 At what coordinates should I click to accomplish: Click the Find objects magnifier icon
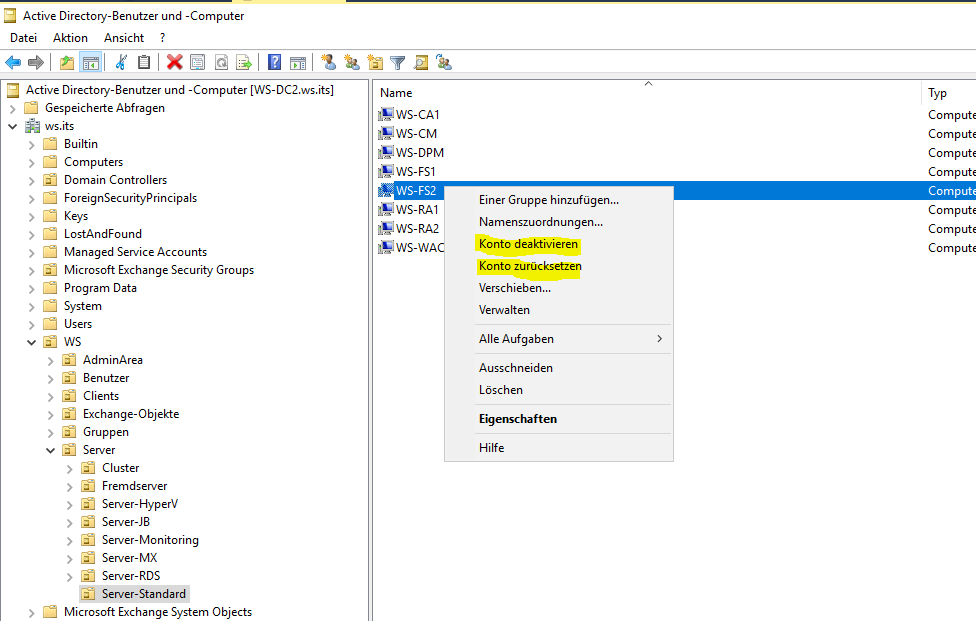(x=421, y=62)
